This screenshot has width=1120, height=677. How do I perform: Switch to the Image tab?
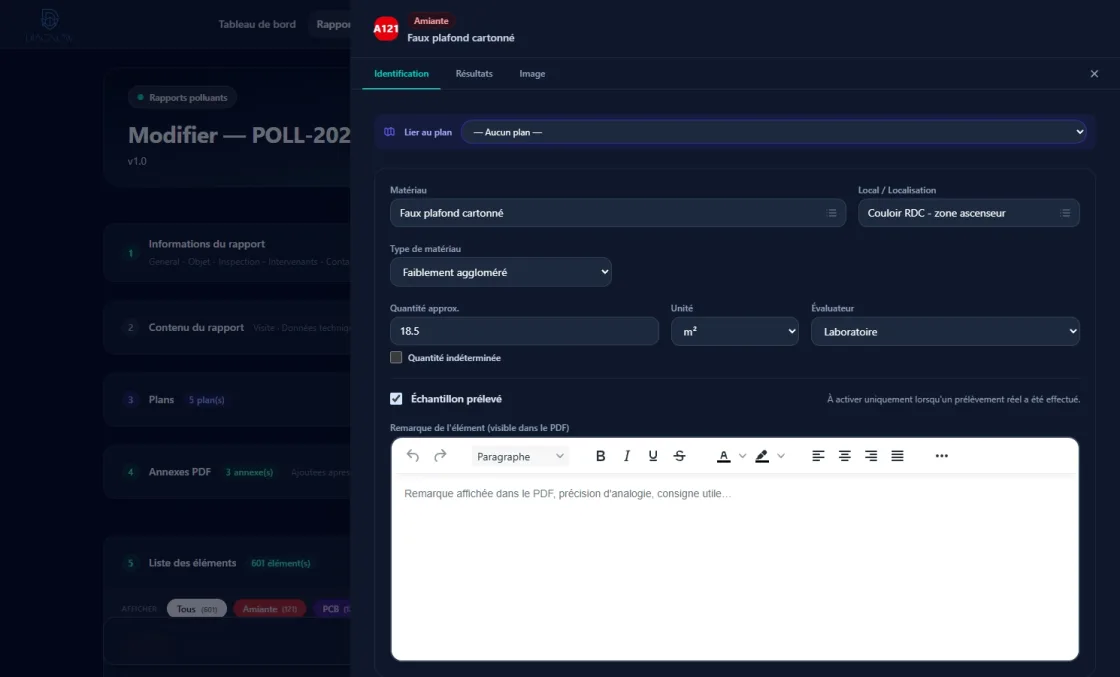click(532, 74)
